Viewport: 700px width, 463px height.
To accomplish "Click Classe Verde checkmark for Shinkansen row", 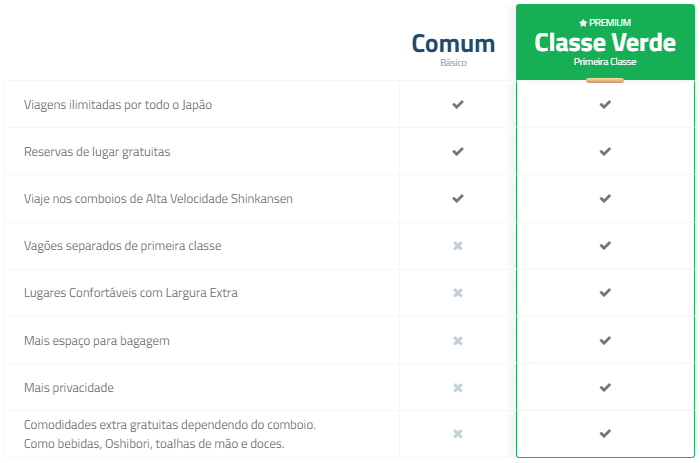I will click(604, 198).
